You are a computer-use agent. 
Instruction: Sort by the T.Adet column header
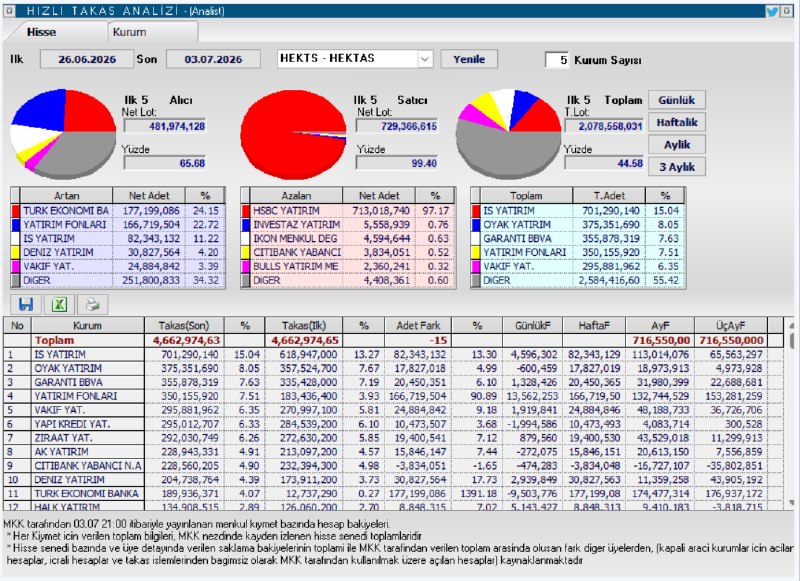coord(609,196)
